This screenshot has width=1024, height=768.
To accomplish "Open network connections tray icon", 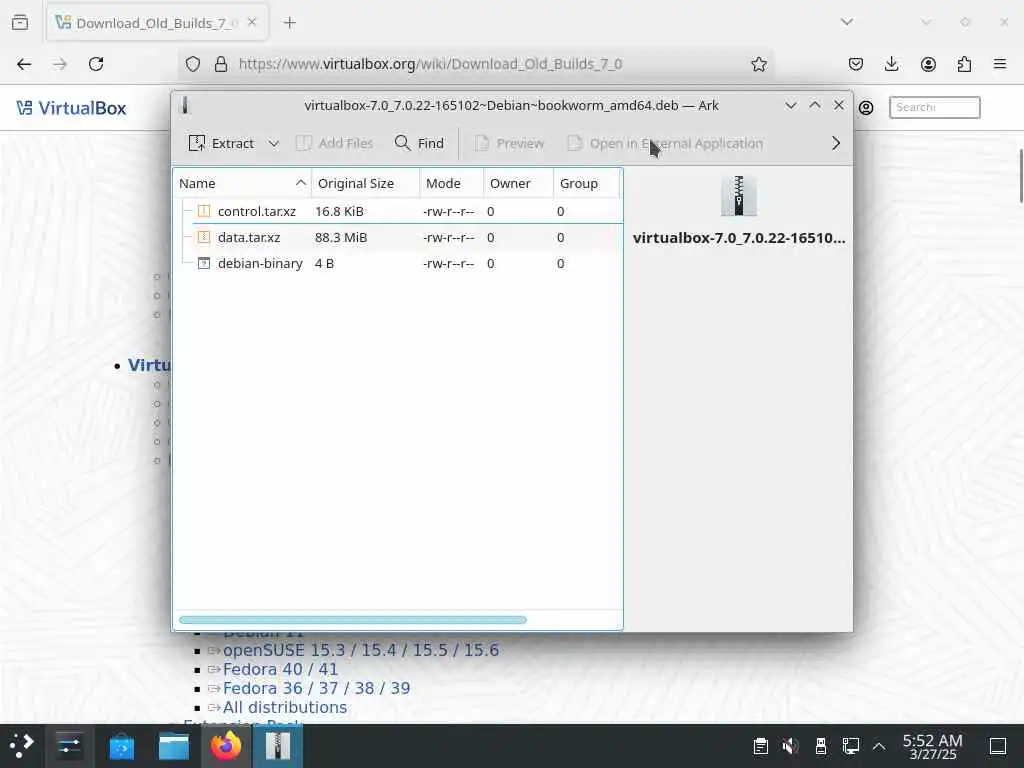I will coord(850,746).
